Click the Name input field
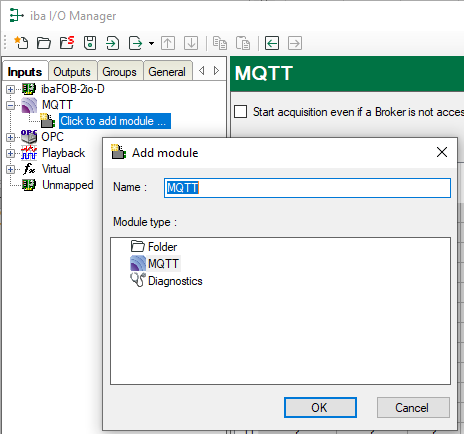 click(x=307, y=188)
